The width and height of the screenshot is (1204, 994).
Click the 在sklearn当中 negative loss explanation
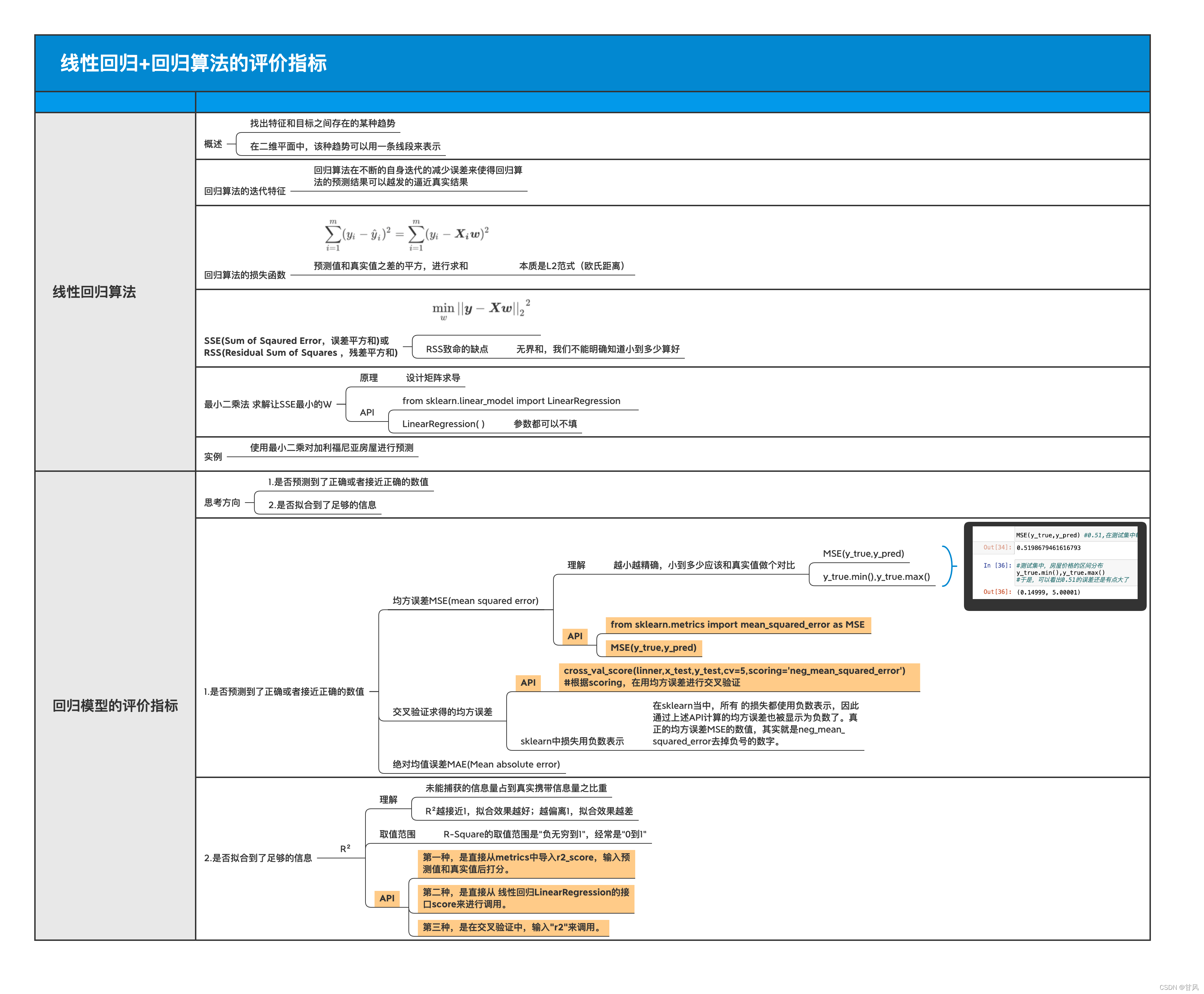click(x=755, y=723)
